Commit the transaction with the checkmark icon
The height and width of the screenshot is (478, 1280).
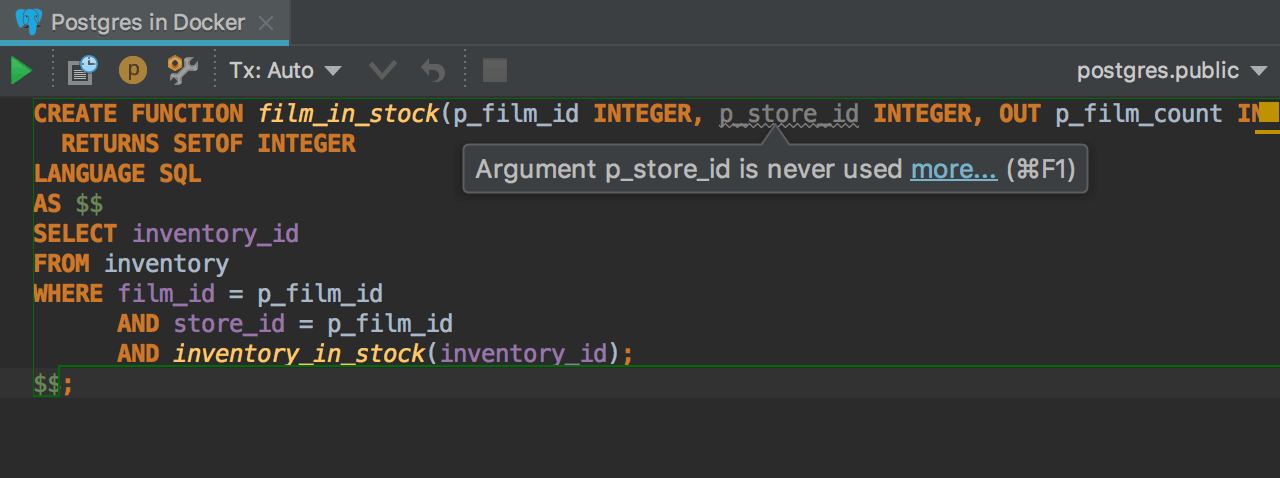[382, 71]
